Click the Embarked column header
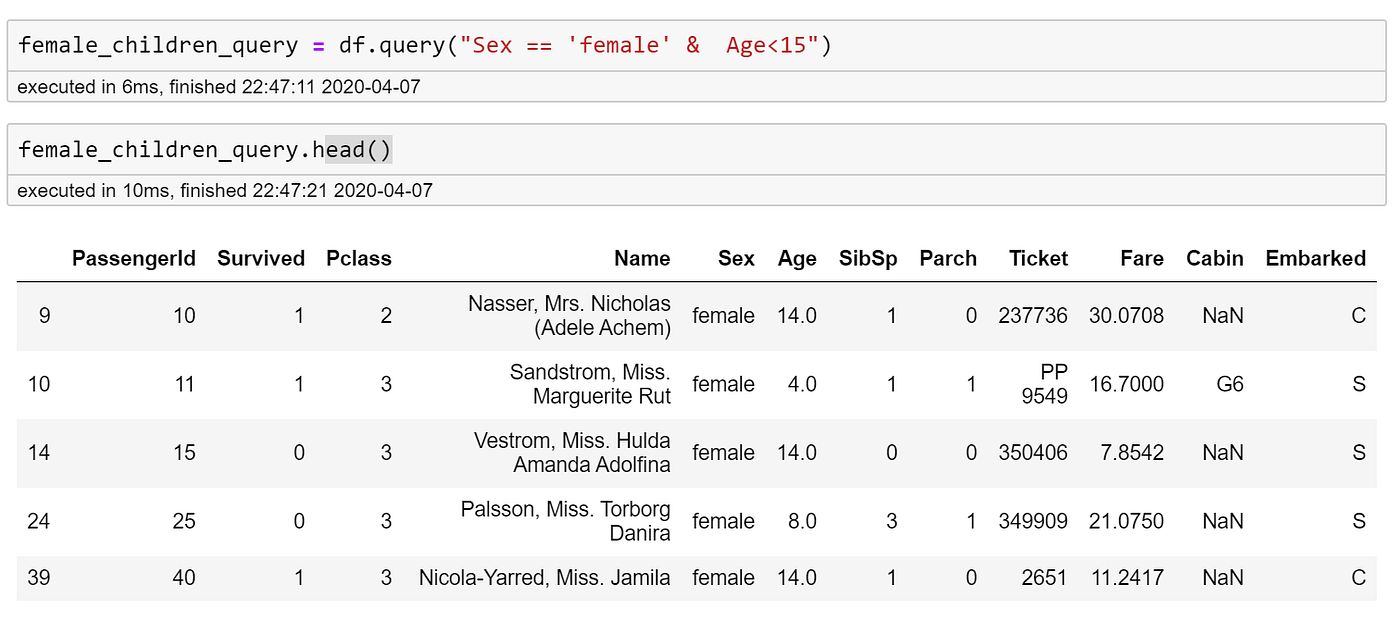Image resolution: width=1400 pixels, height=620 pixels. click(x=1315, y=258)
